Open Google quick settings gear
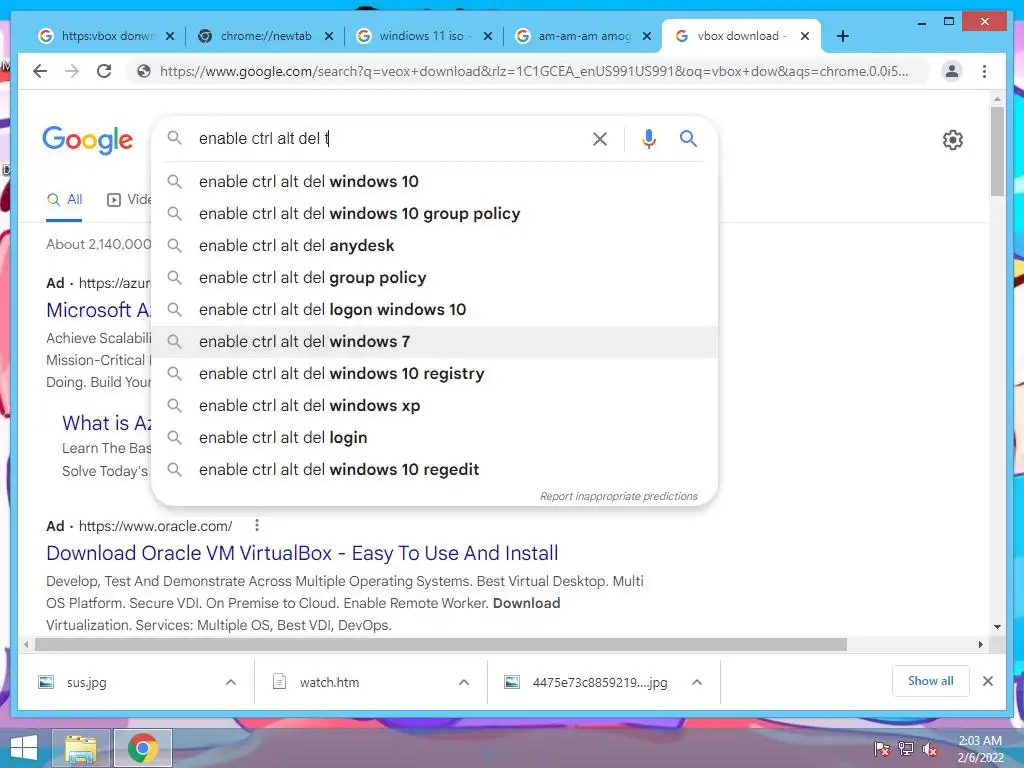 pos(952,140)
